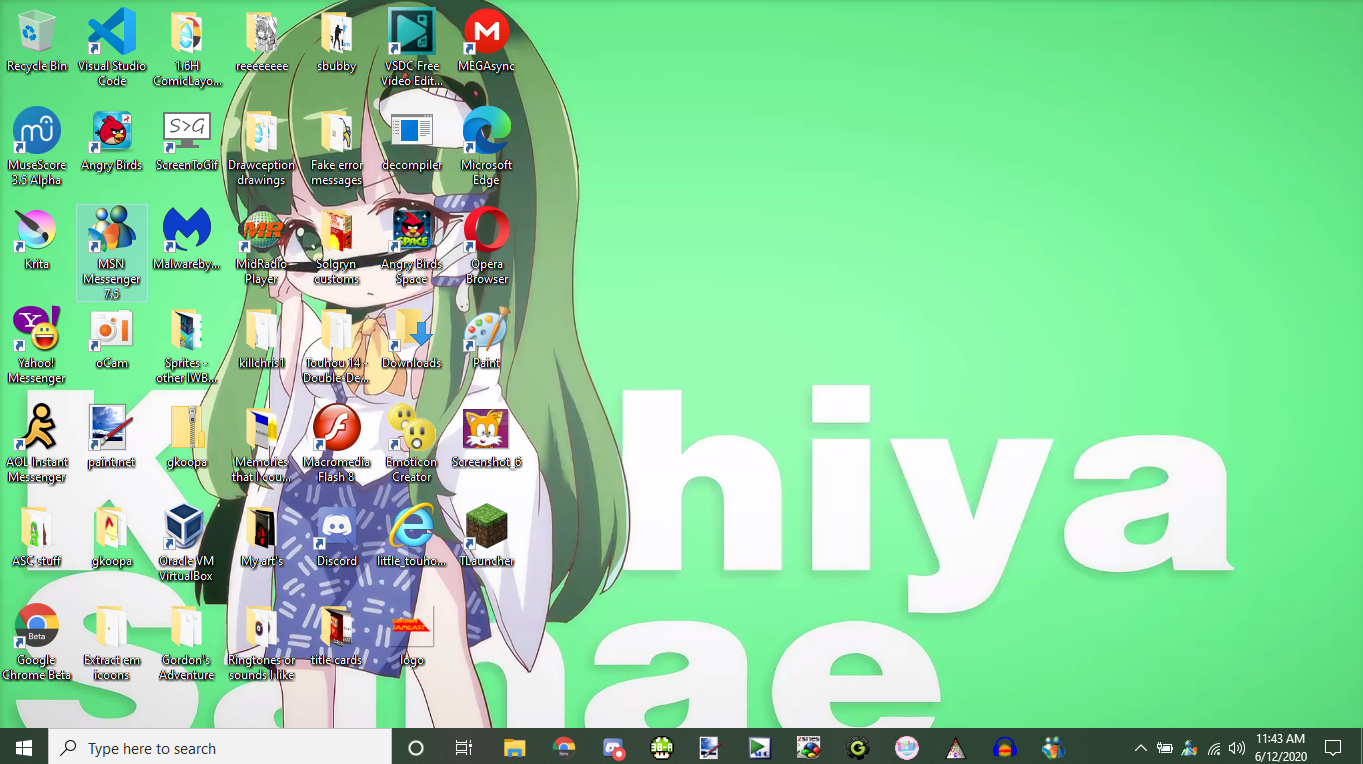Open Chrome Beta from taskbar
The height and width of the screenshot is (764, 1363).
[564, 747]
